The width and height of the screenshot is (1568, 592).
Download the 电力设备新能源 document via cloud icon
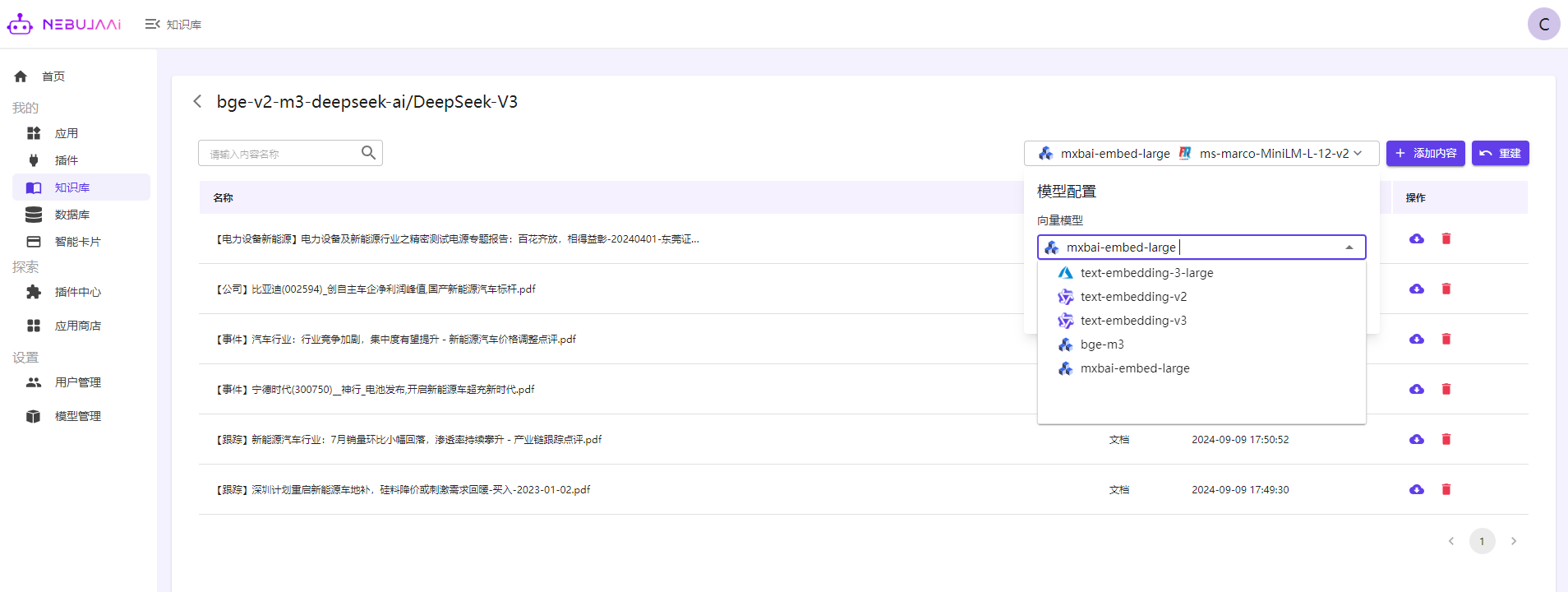pos(1417,238)
